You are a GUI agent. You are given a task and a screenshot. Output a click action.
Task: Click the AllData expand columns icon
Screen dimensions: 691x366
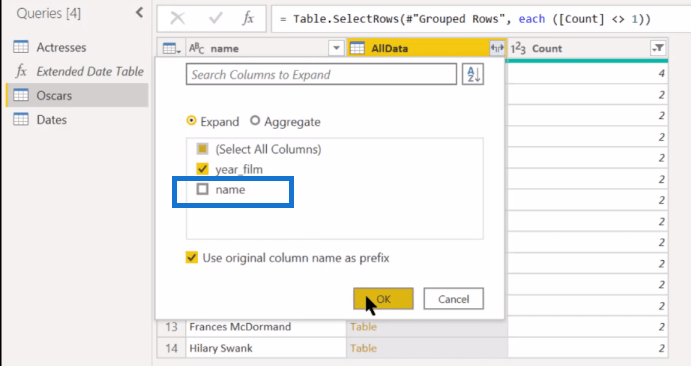tap(497, 48)
